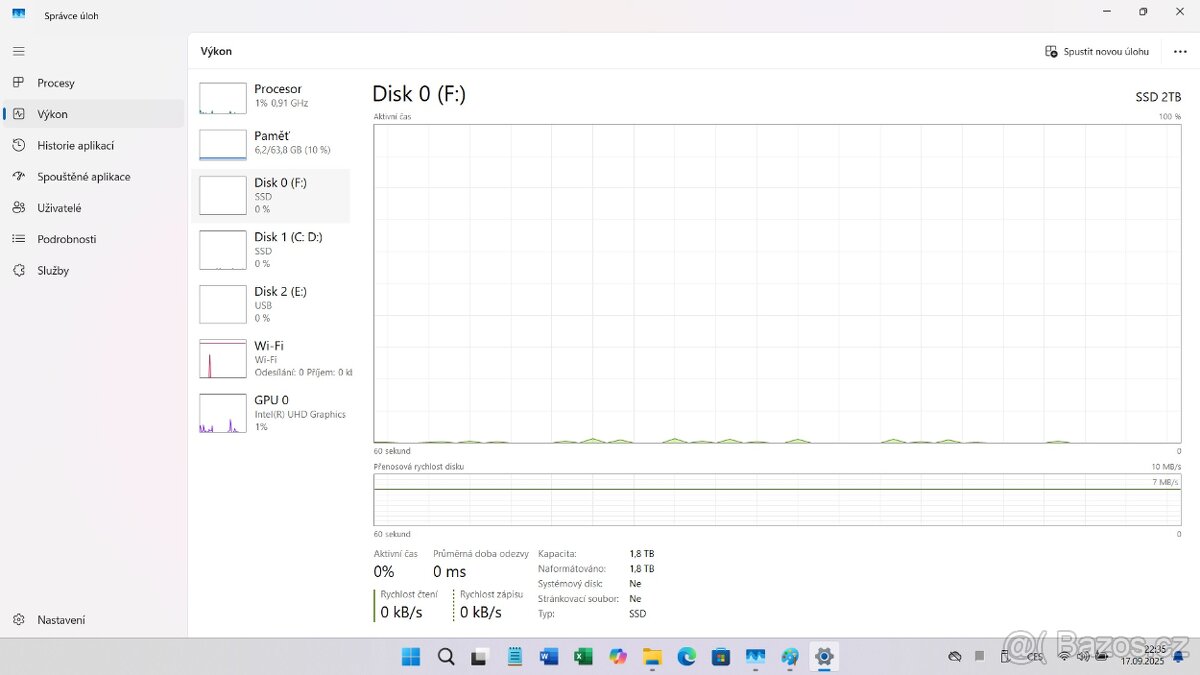Launch Word from the taskbar
The width and height of the screenshot is (1200, 675).
point(548,657)
